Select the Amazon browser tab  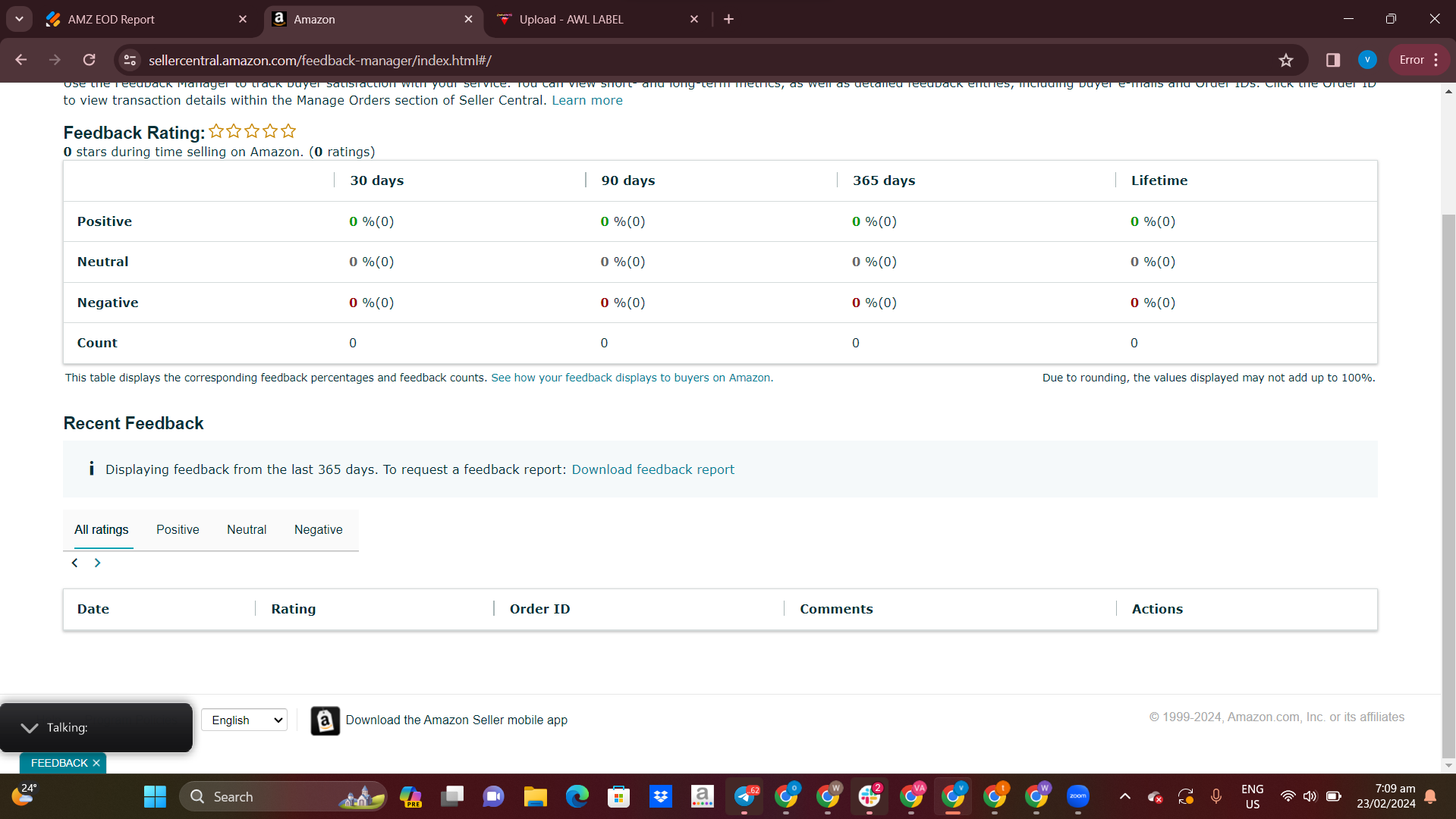click(373, 19)
